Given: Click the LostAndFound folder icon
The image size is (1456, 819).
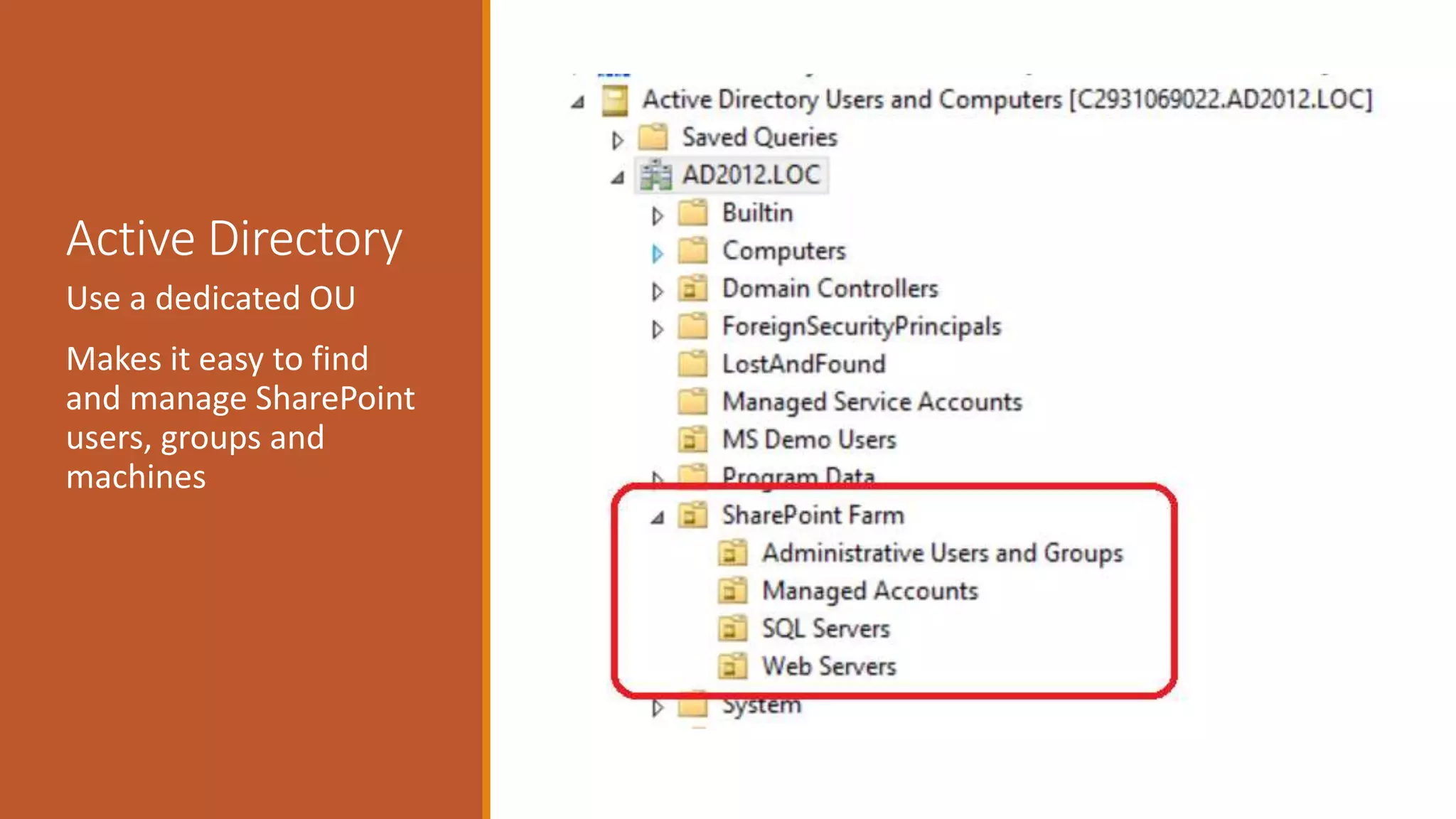Looking at the screenshot, I should point(692,363).
